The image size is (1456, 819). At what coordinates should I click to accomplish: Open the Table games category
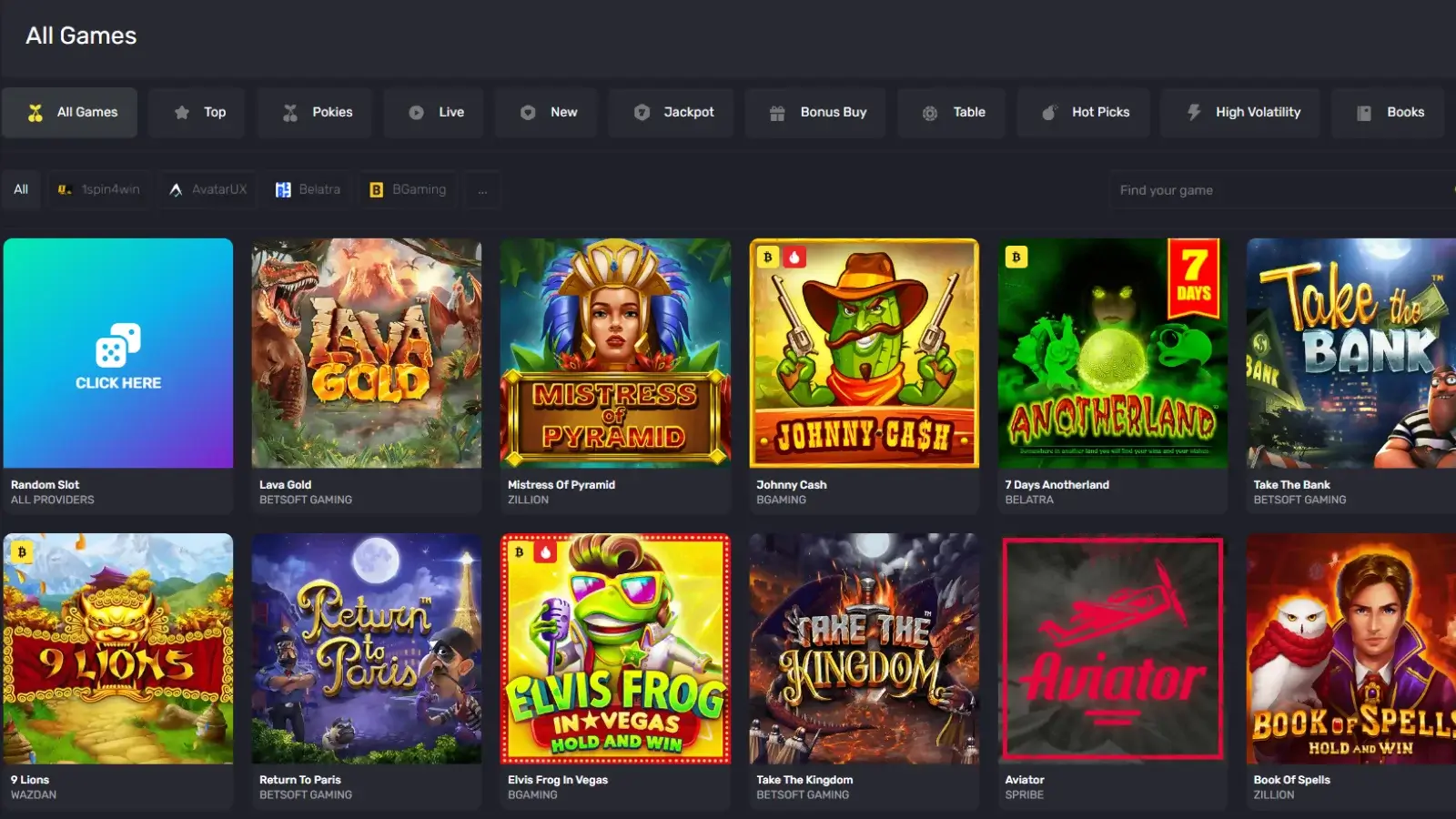951,113
